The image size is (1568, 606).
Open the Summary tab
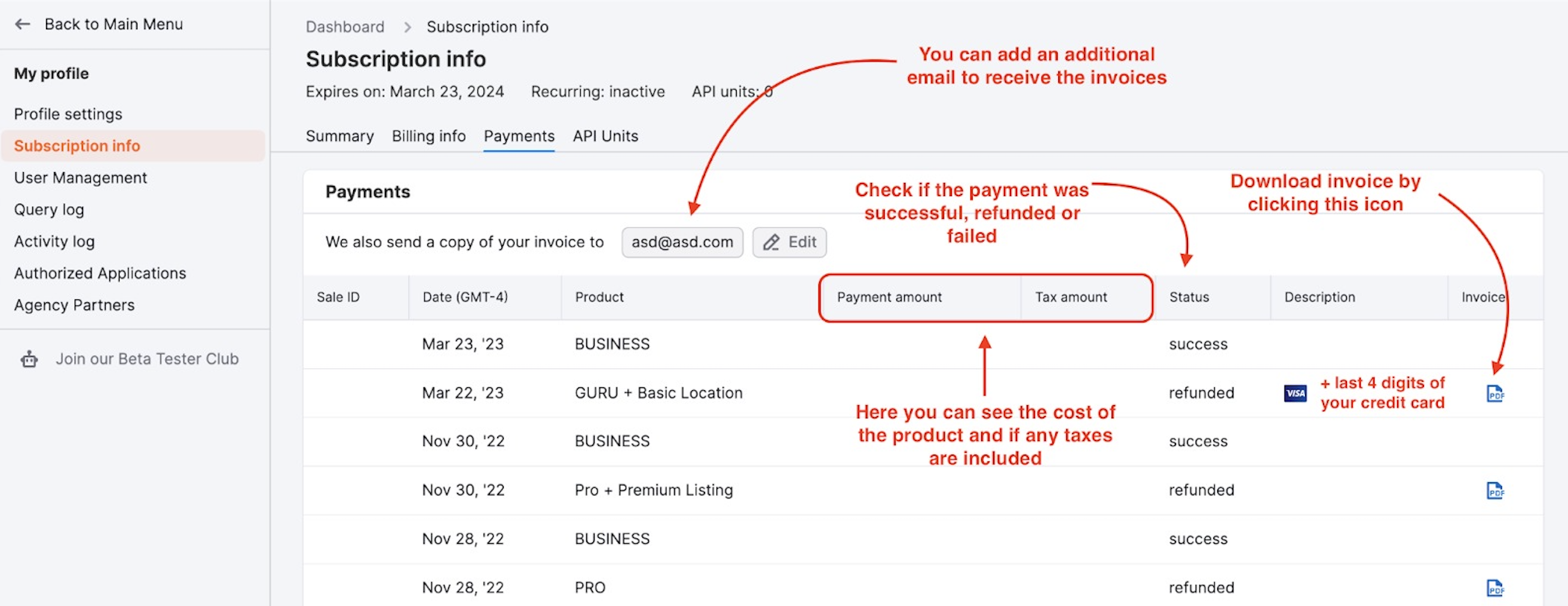[339, 136]
